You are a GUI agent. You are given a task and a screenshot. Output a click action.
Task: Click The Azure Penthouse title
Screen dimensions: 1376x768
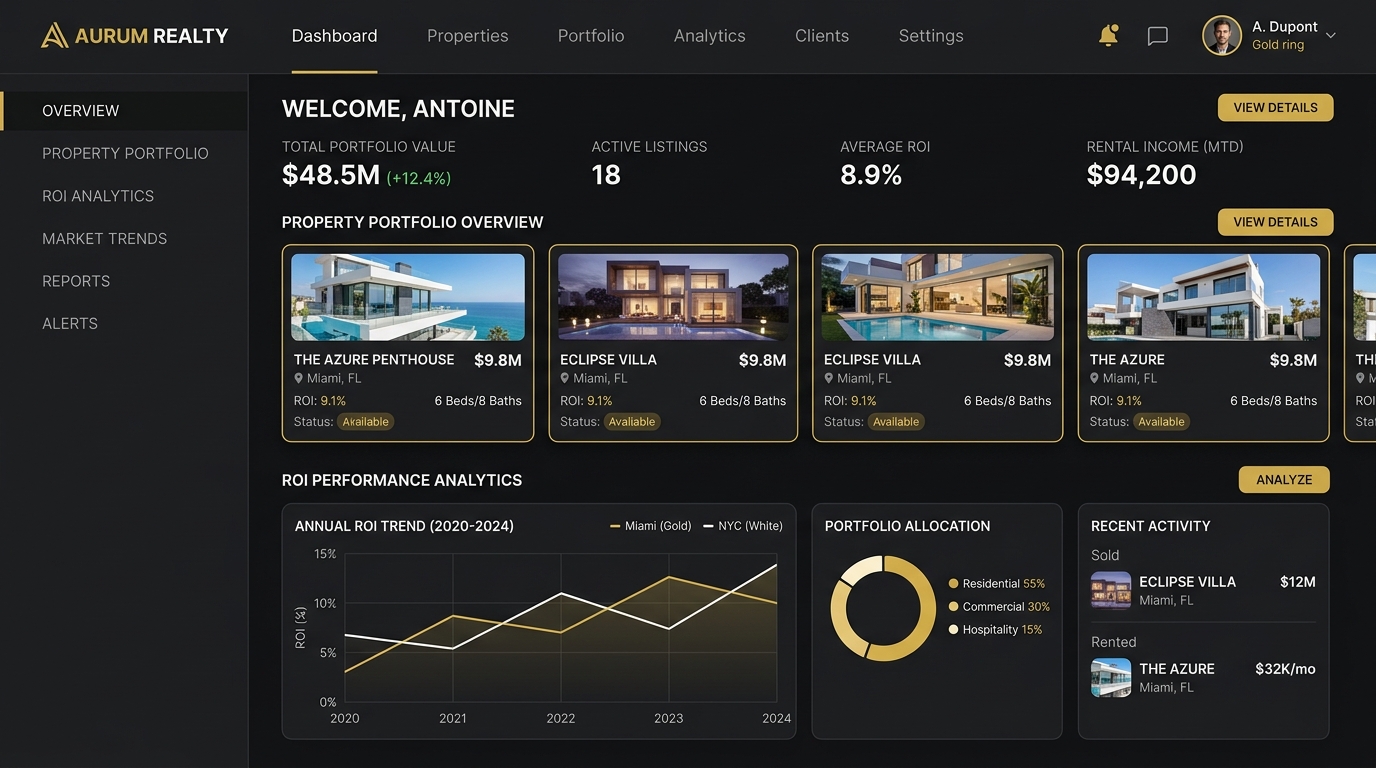[374, 359]
